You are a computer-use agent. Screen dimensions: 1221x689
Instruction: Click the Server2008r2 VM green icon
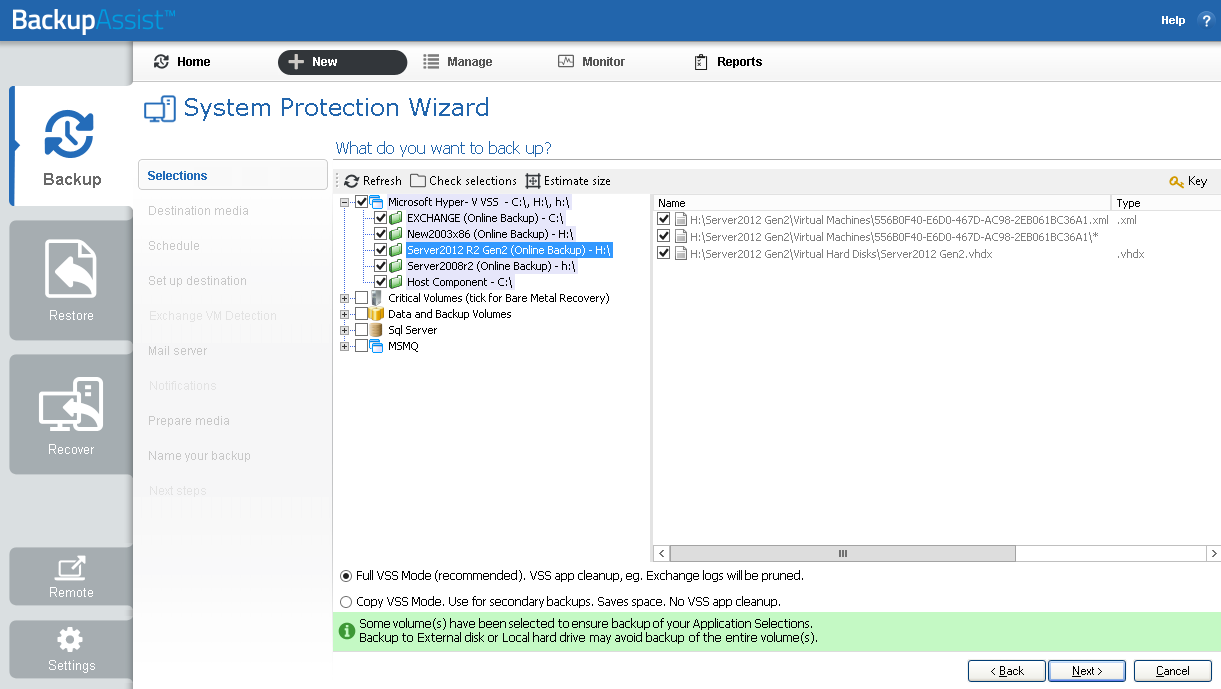coord(396,266)
